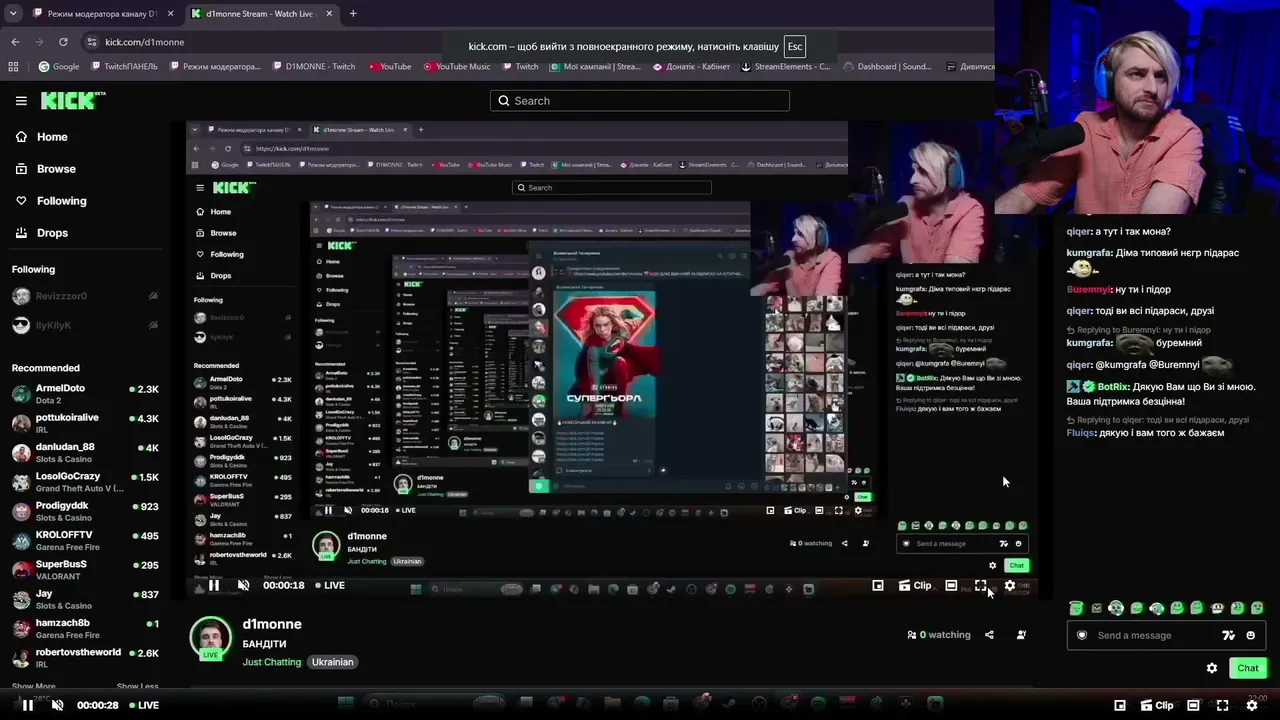Open the apps grid in the main bookmarks bar

tap(13, 67)
